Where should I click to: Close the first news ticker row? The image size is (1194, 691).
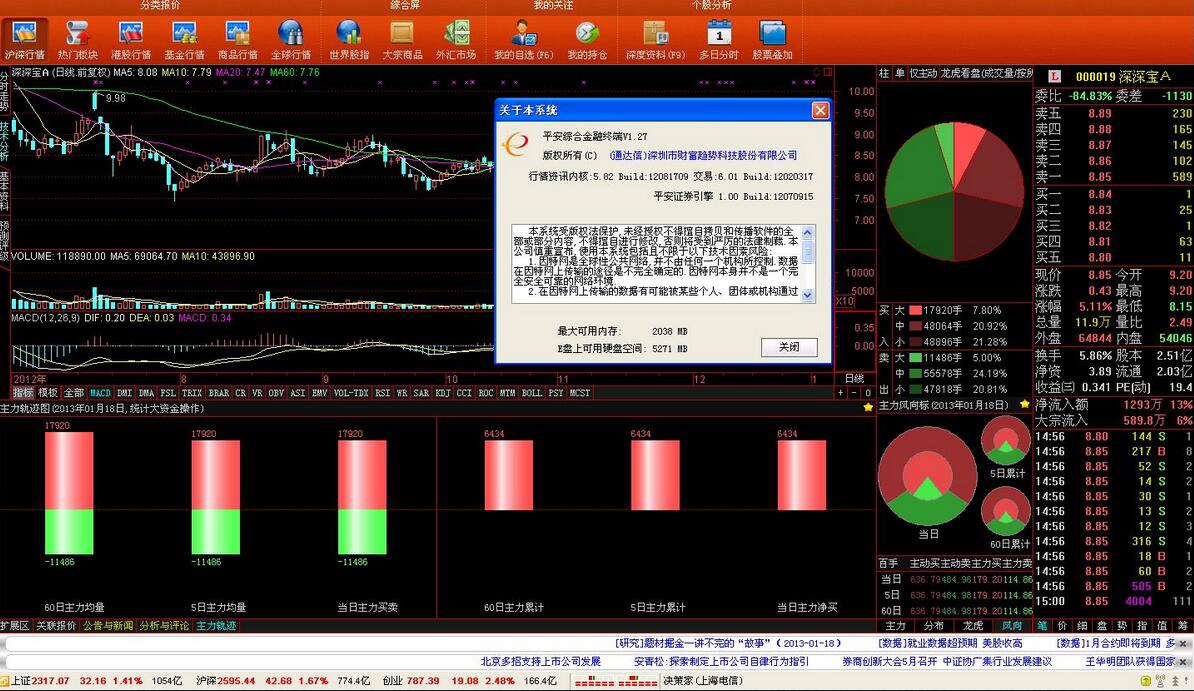(1183, 644)
